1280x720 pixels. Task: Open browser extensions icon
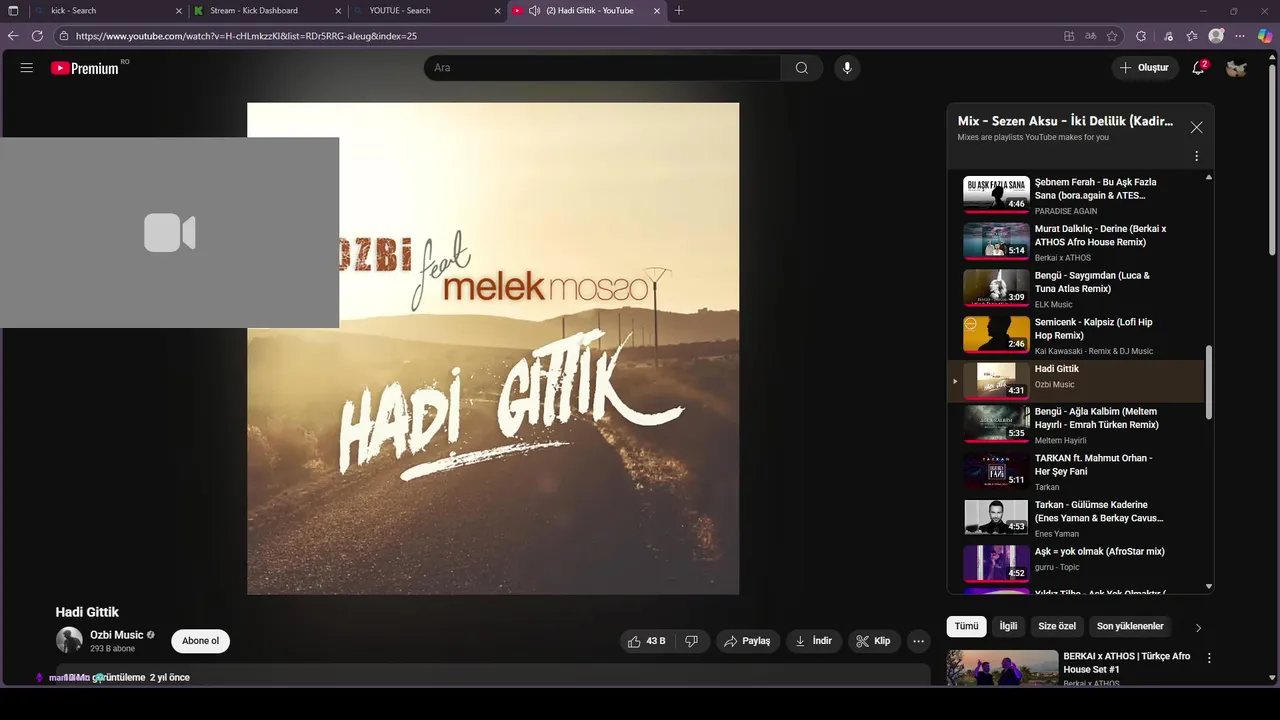click(x=1141, y=36)
